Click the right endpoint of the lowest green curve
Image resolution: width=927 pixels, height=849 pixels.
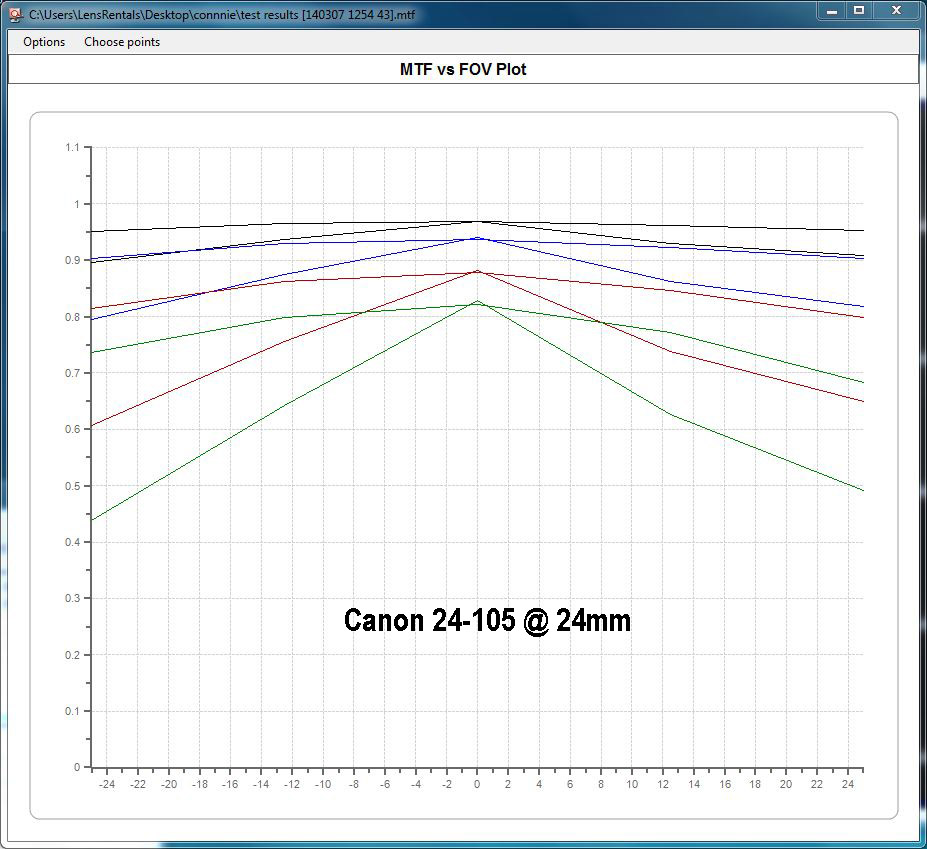(862, 490)
